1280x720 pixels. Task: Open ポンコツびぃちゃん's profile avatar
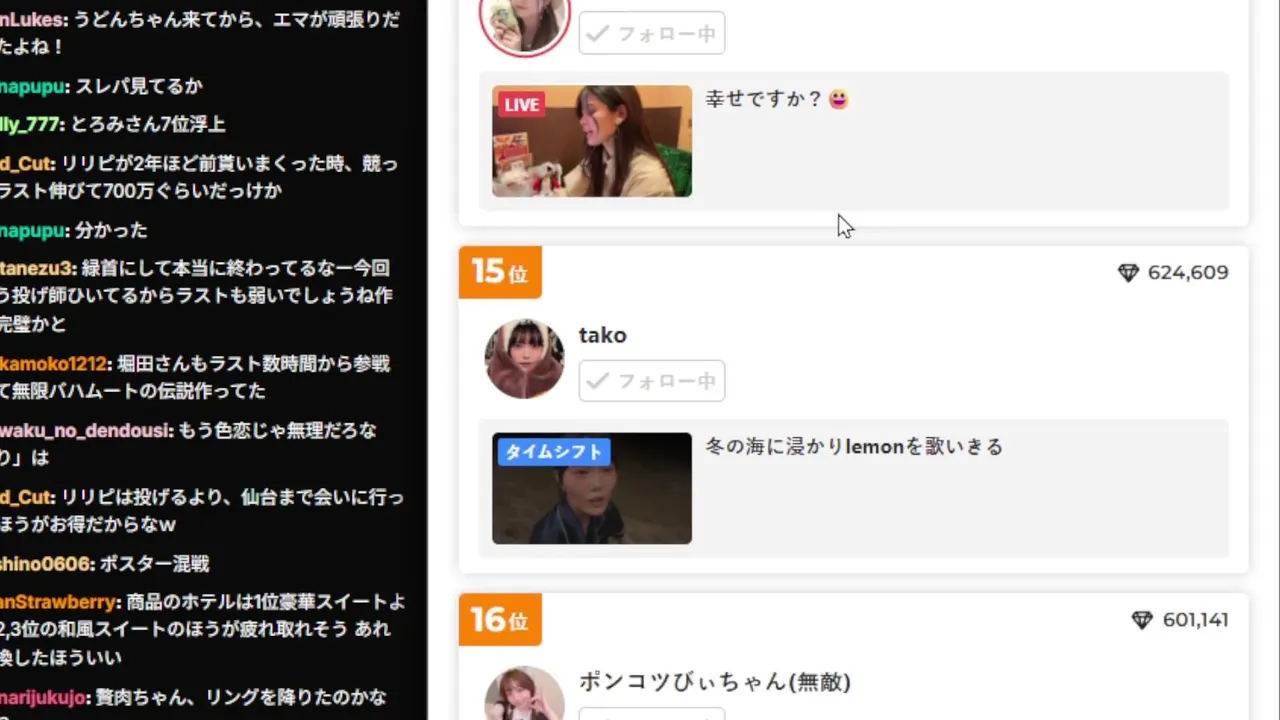[524, 694]
